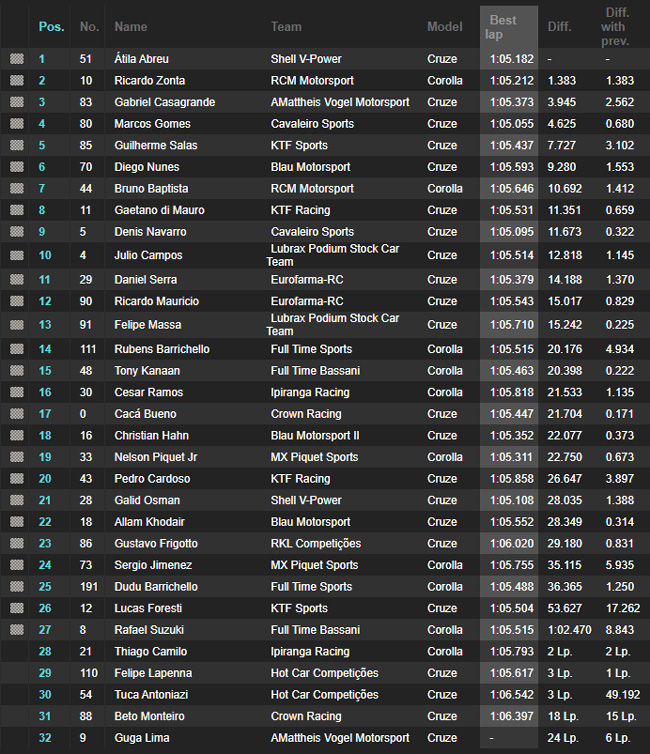This screenshot has width=650, height=754.
Task: Click Denis Navarro best lap 1:05.095
Action: [x=512, y=232]
